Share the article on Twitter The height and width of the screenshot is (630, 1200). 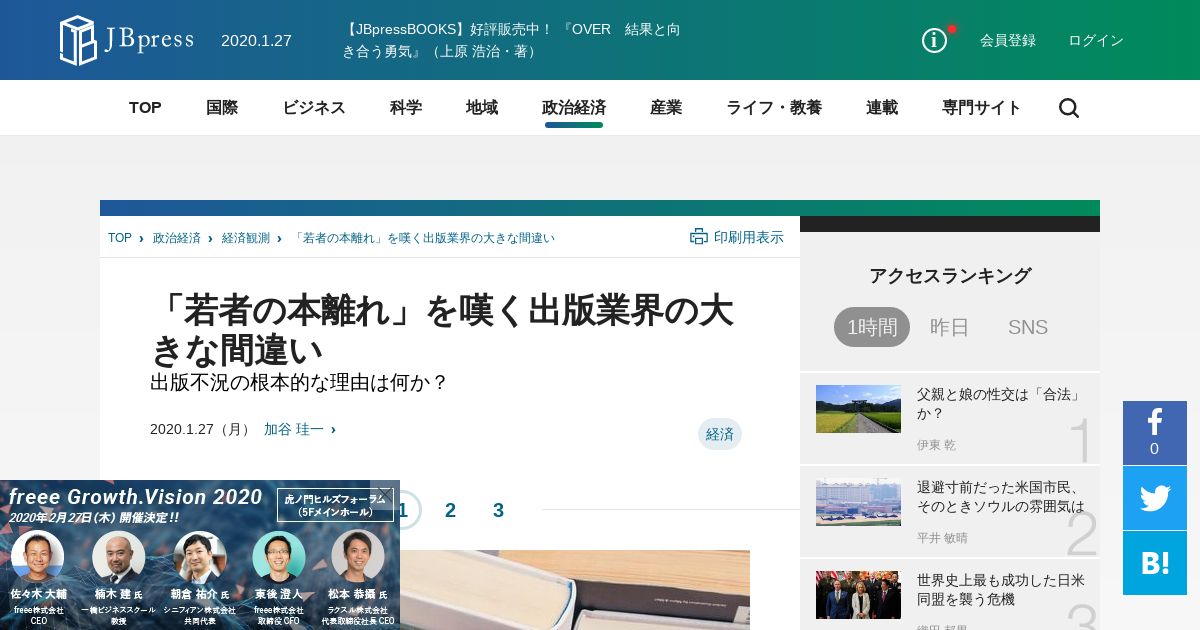(x=1154, y=498)
